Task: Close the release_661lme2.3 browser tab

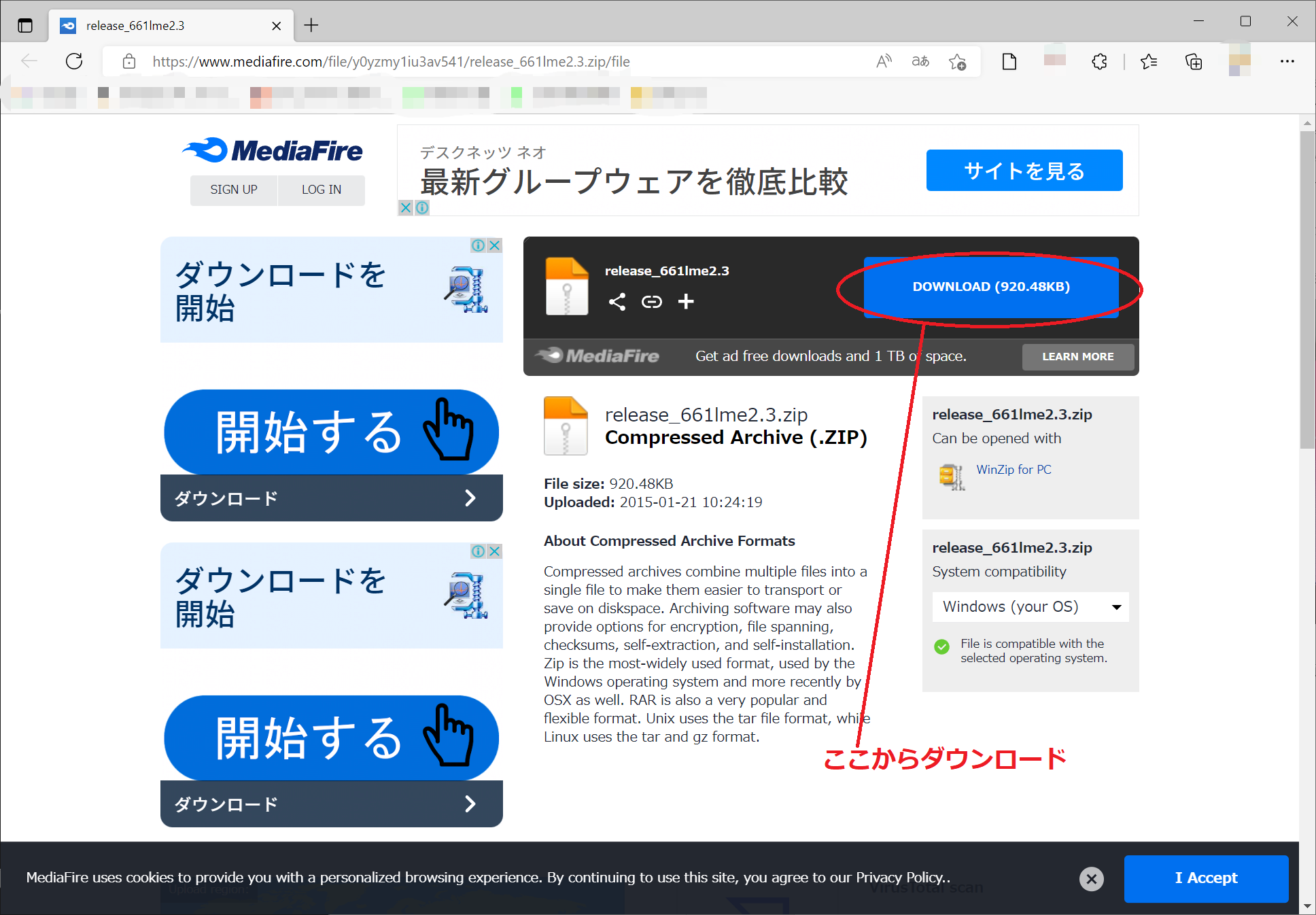Action: (x=276, y=26)
